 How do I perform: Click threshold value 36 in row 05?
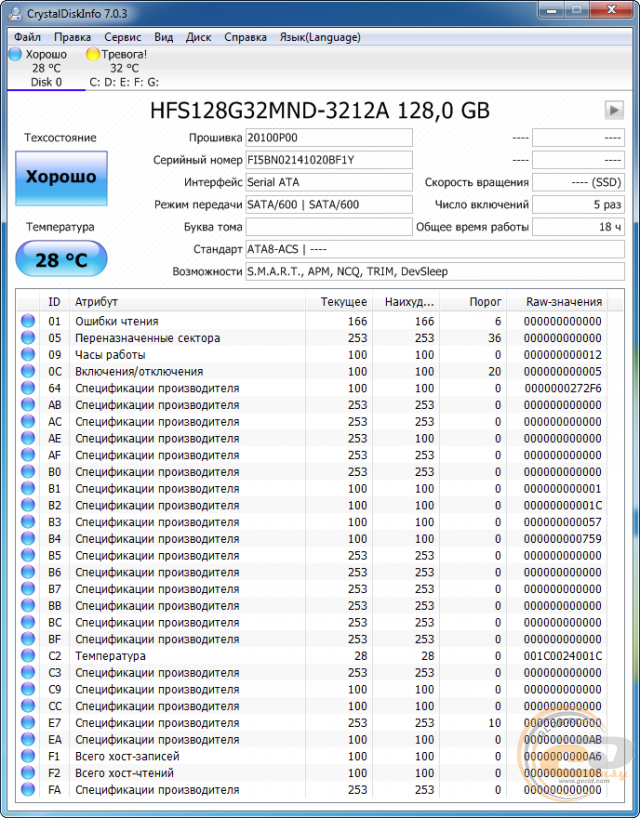pos(494,338)
